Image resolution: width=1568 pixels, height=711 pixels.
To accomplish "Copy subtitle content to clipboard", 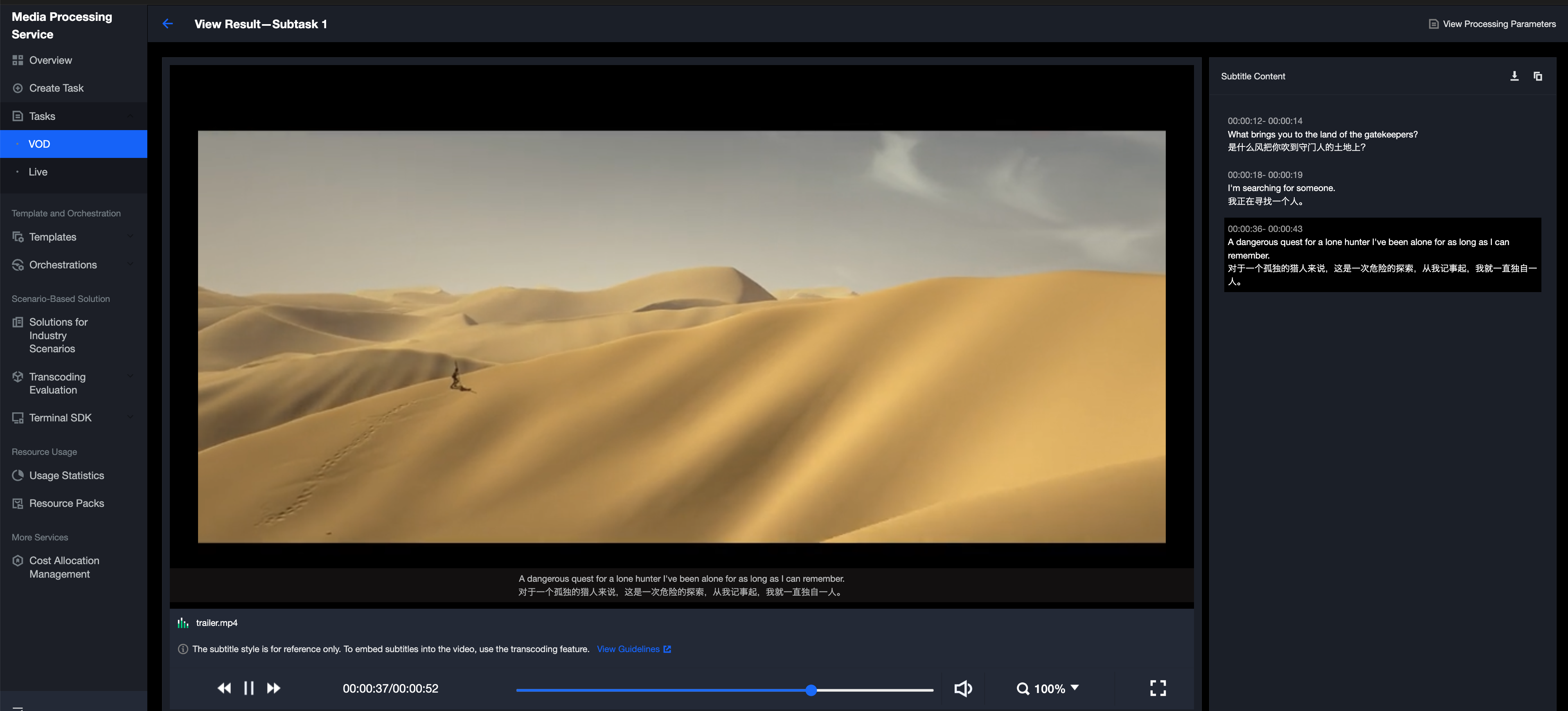I will coord(1538,76).
